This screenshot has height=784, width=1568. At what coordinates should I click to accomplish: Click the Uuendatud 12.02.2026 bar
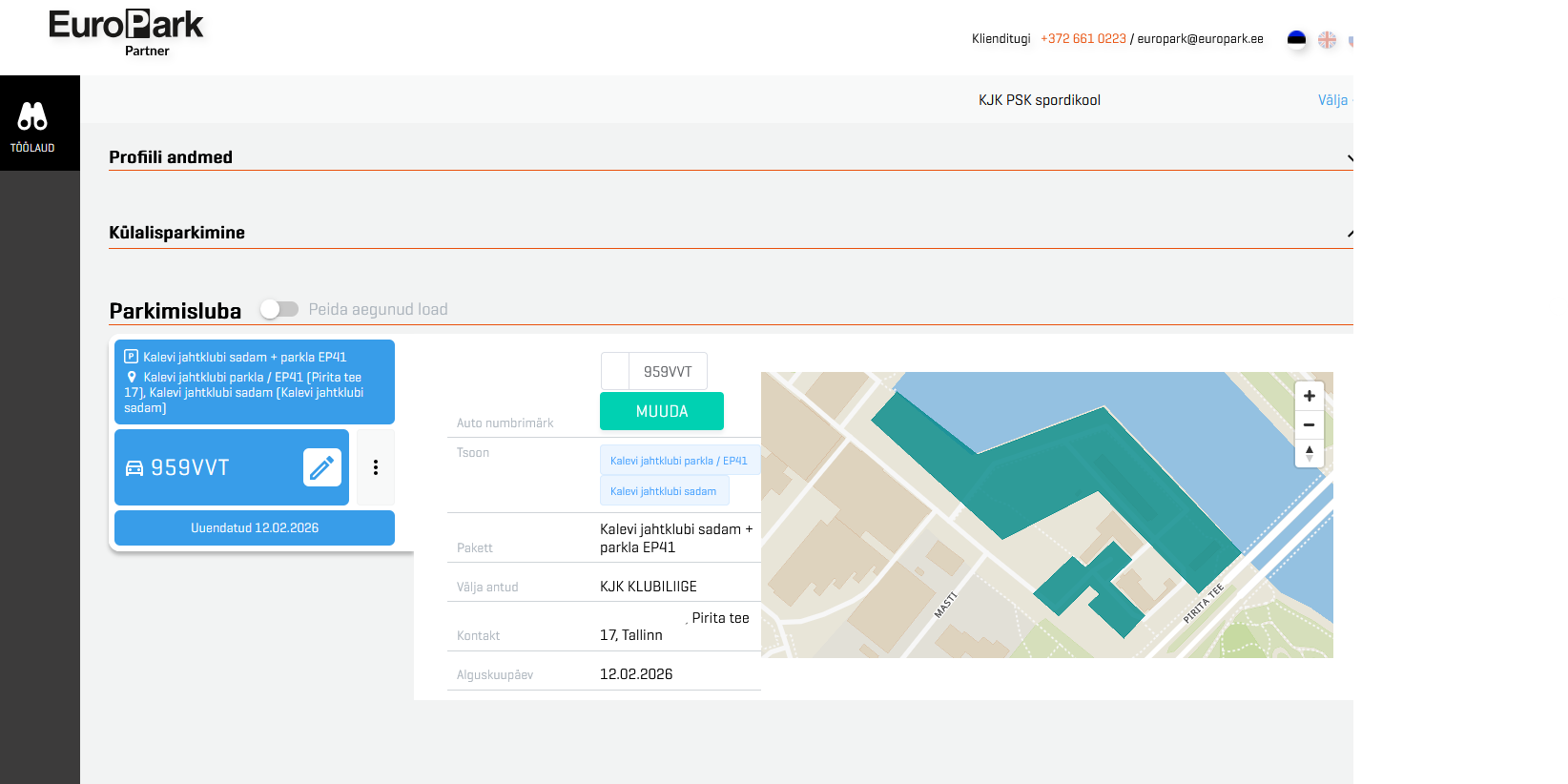click(254, 527)
